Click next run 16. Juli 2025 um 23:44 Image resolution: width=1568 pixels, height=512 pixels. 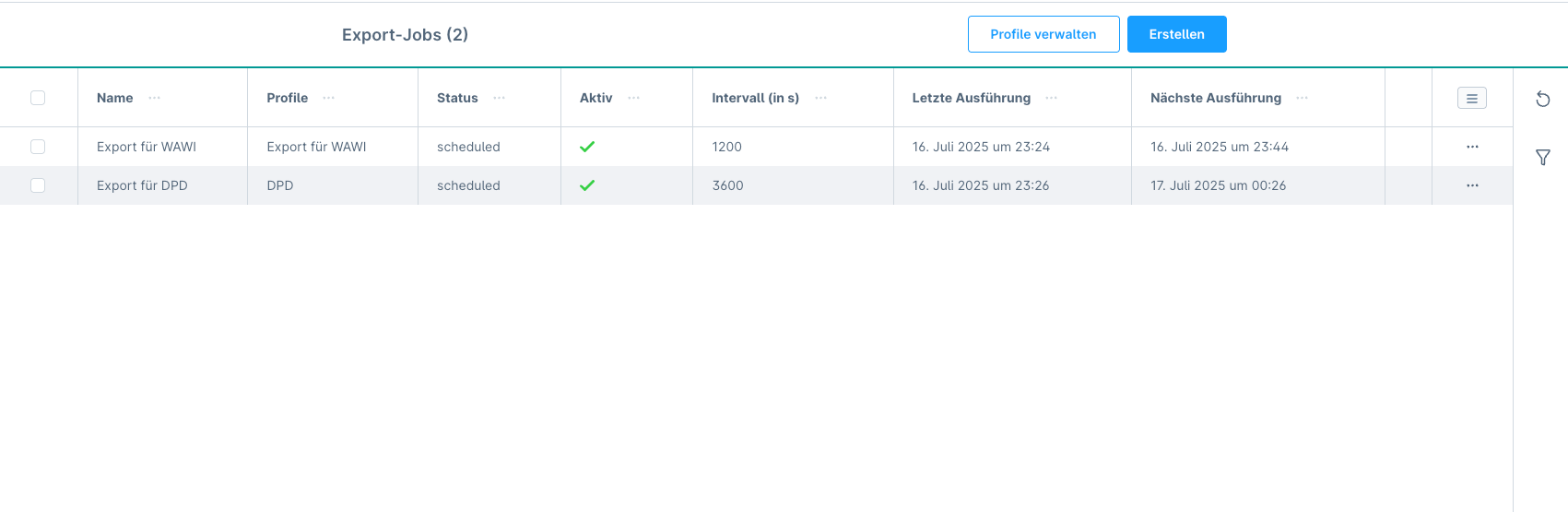click(1220, 147)
